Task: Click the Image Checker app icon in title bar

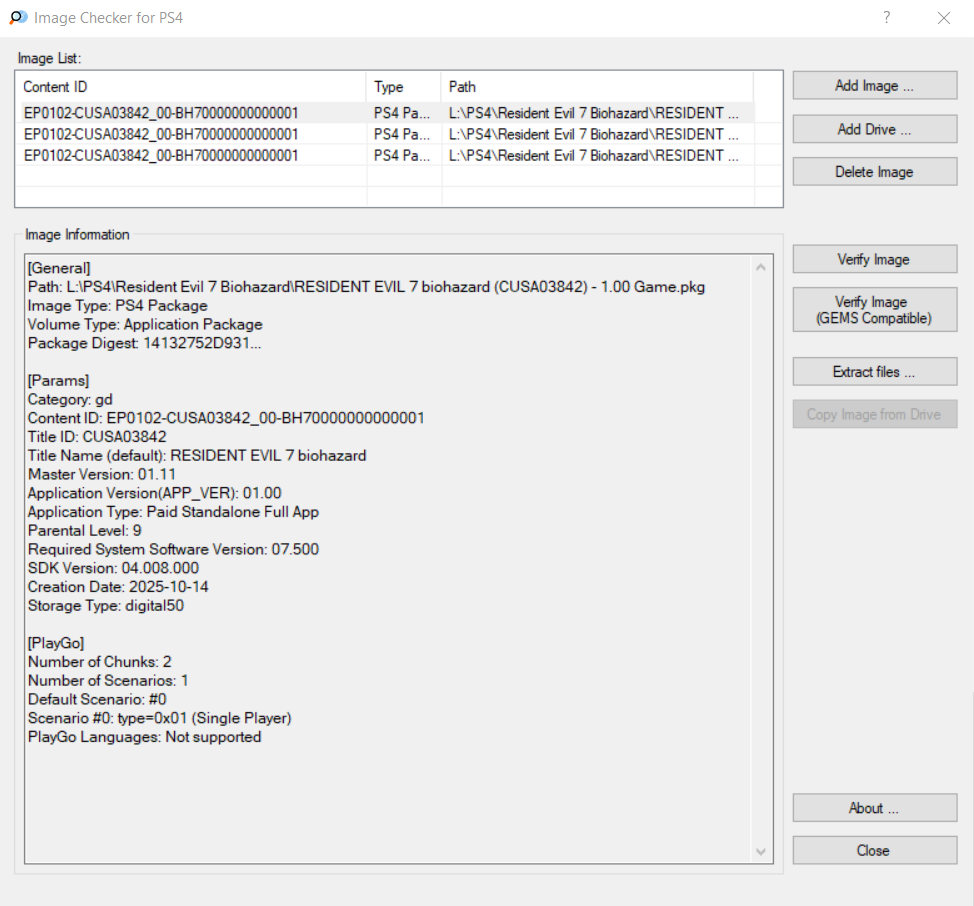Action: [x=18, y=18]
